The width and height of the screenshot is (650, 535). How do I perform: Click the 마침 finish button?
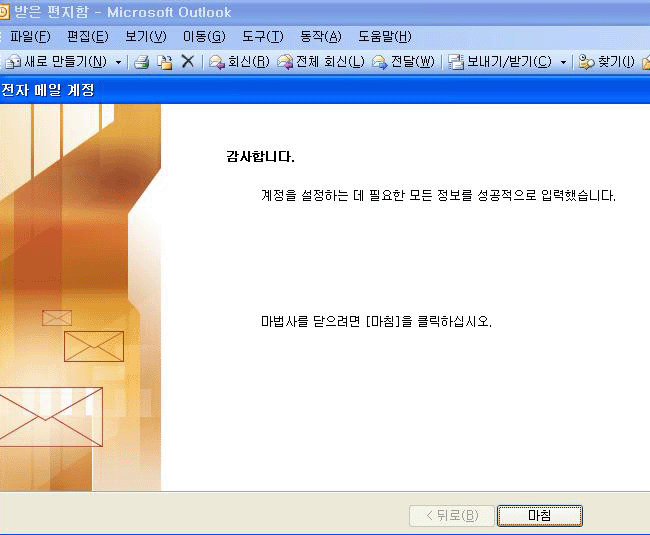[540, 516]
